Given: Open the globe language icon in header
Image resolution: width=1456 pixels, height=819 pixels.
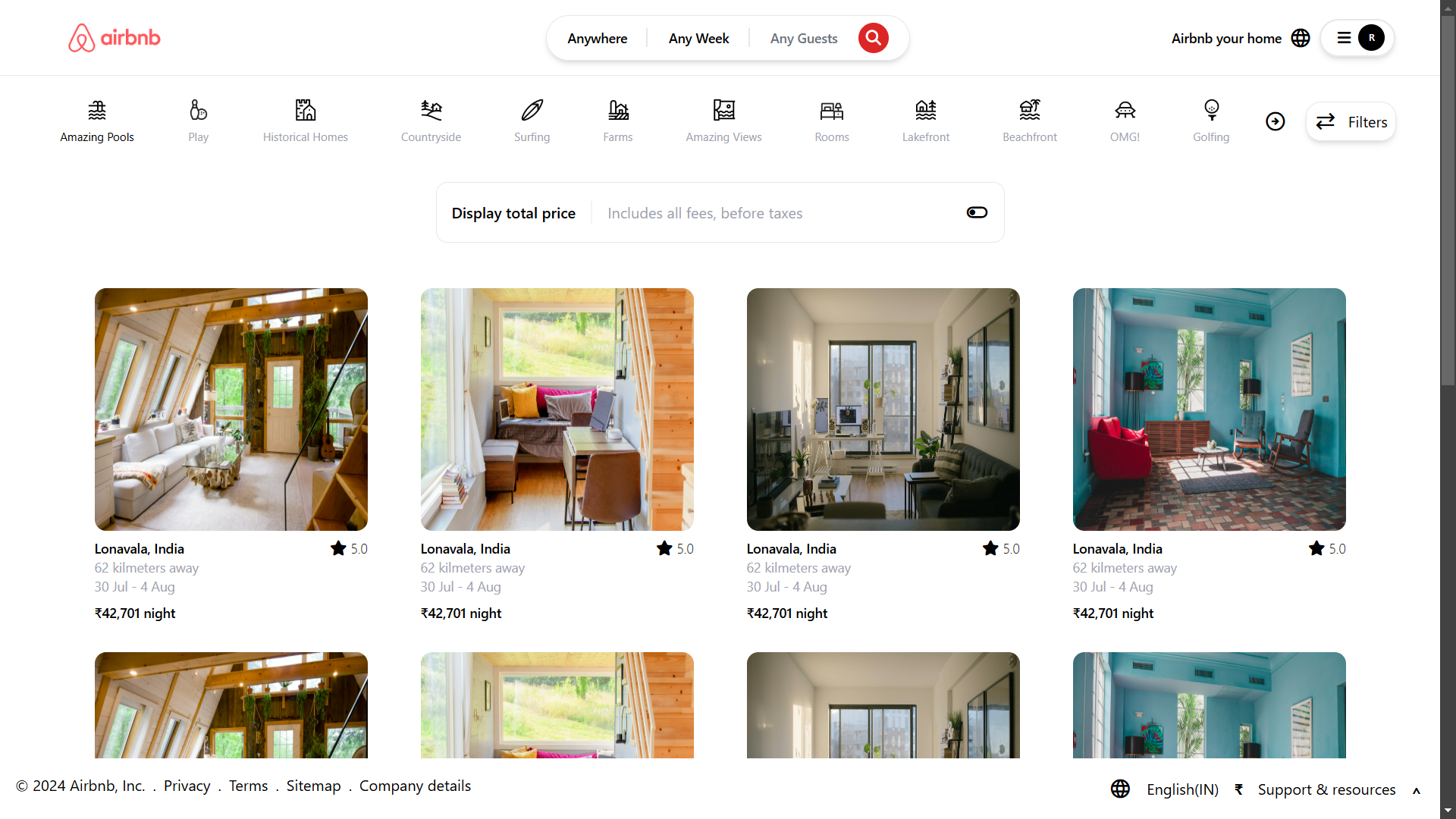Looking at the screenshot, I should [1301, 38].
